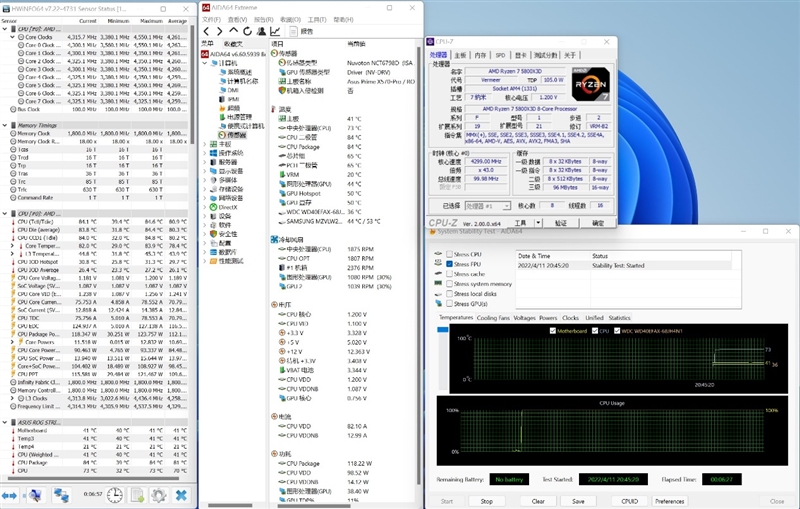Enable the Stress CPU checkbox
Viewport: 800px width, 509px height.
pos(449,254)
